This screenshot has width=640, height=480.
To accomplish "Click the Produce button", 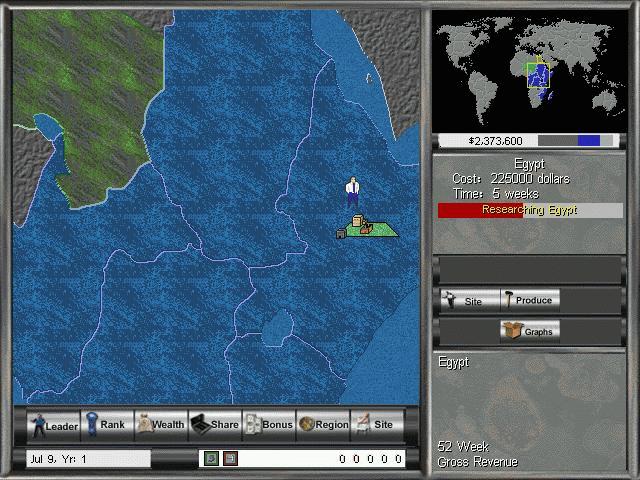I will [530, 300].
